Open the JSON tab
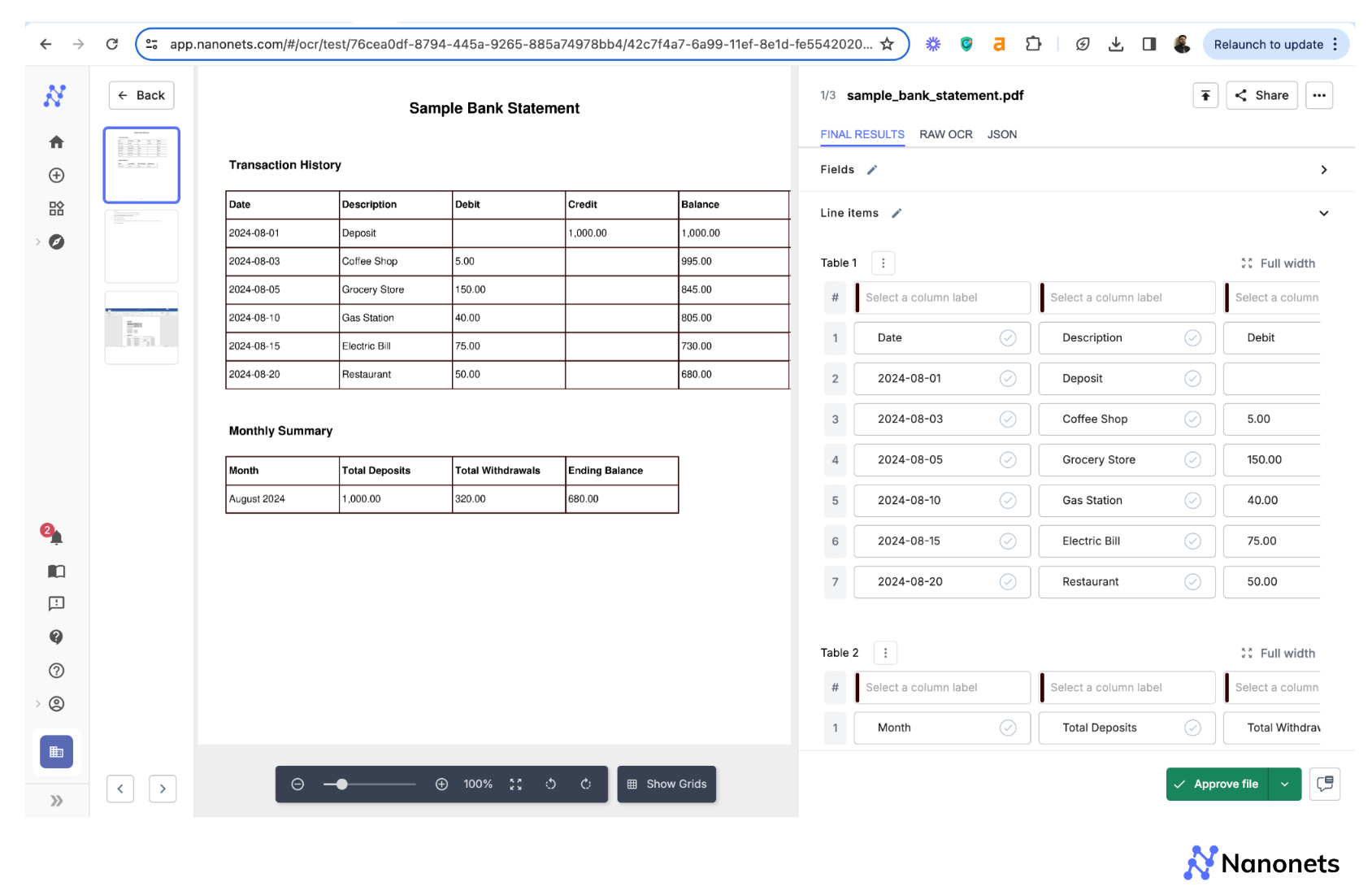 tap(1001, 134)
